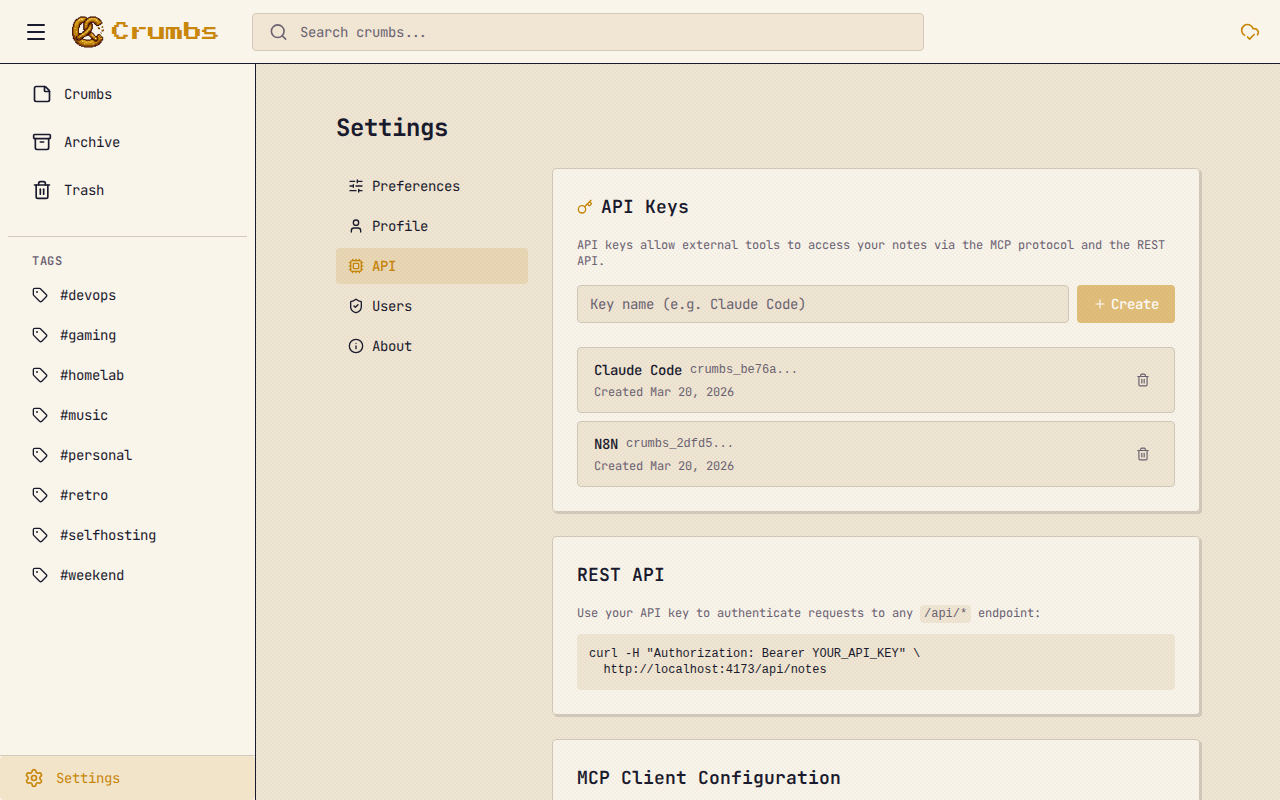Click the Settings gear icon

coord(34,778)
